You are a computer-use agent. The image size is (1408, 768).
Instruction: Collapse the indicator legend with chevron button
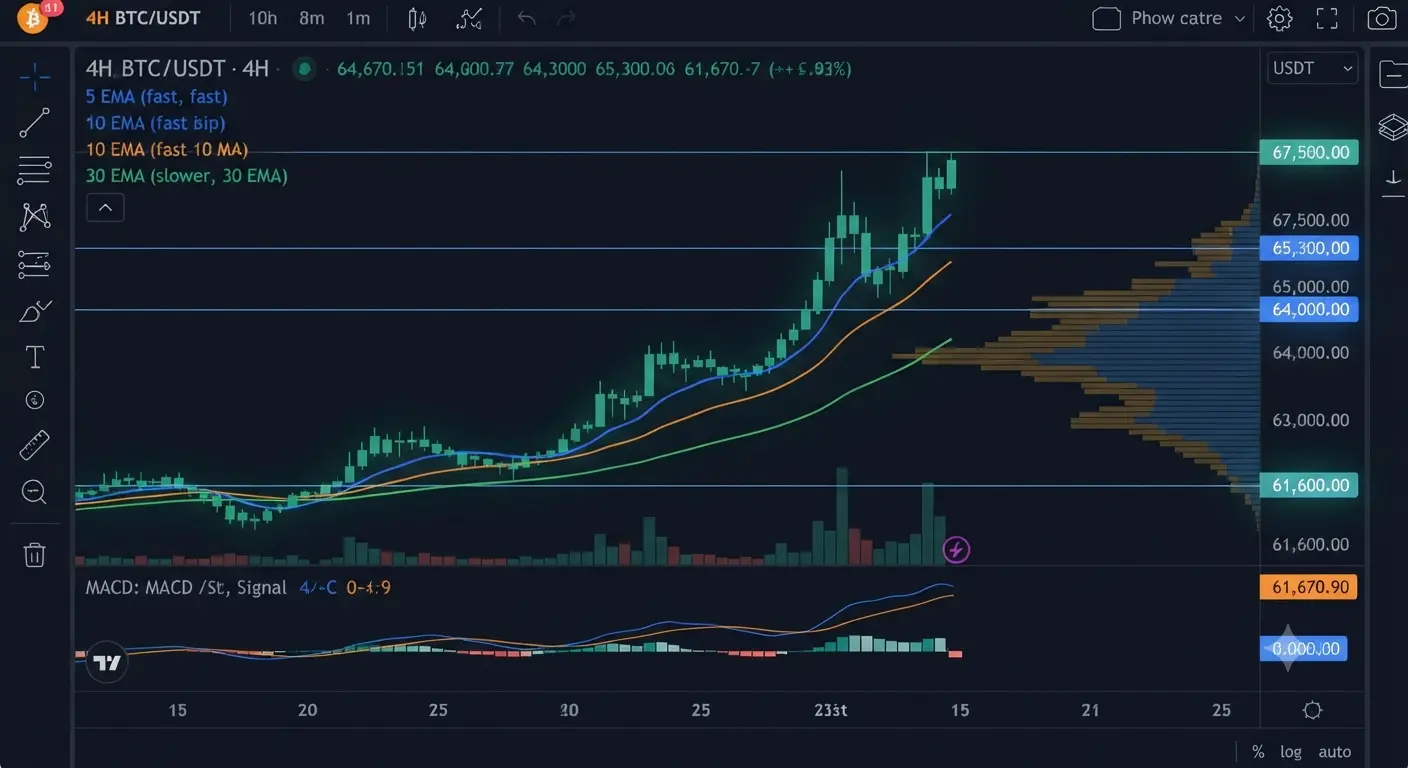[105, 208]
